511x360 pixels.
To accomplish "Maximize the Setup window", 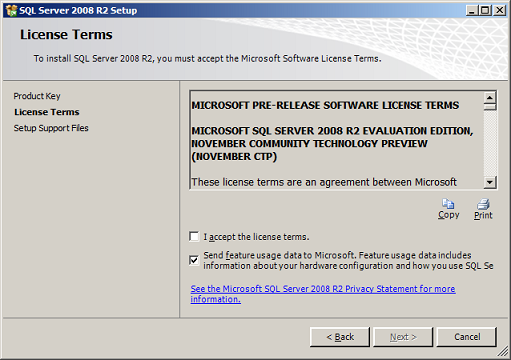I will 485,11.
